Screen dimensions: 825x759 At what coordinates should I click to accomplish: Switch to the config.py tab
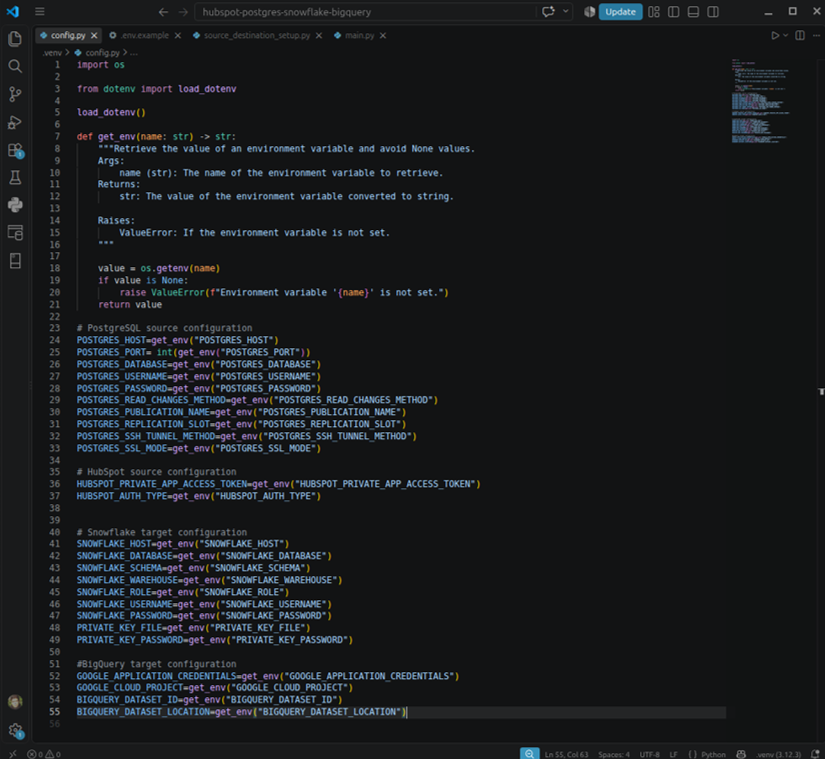[68, 35]
